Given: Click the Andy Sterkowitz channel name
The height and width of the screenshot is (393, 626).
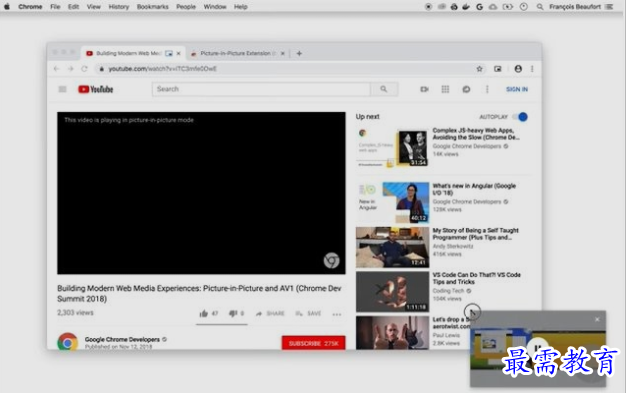Looking at the screenshot, I should pos(453,246).
